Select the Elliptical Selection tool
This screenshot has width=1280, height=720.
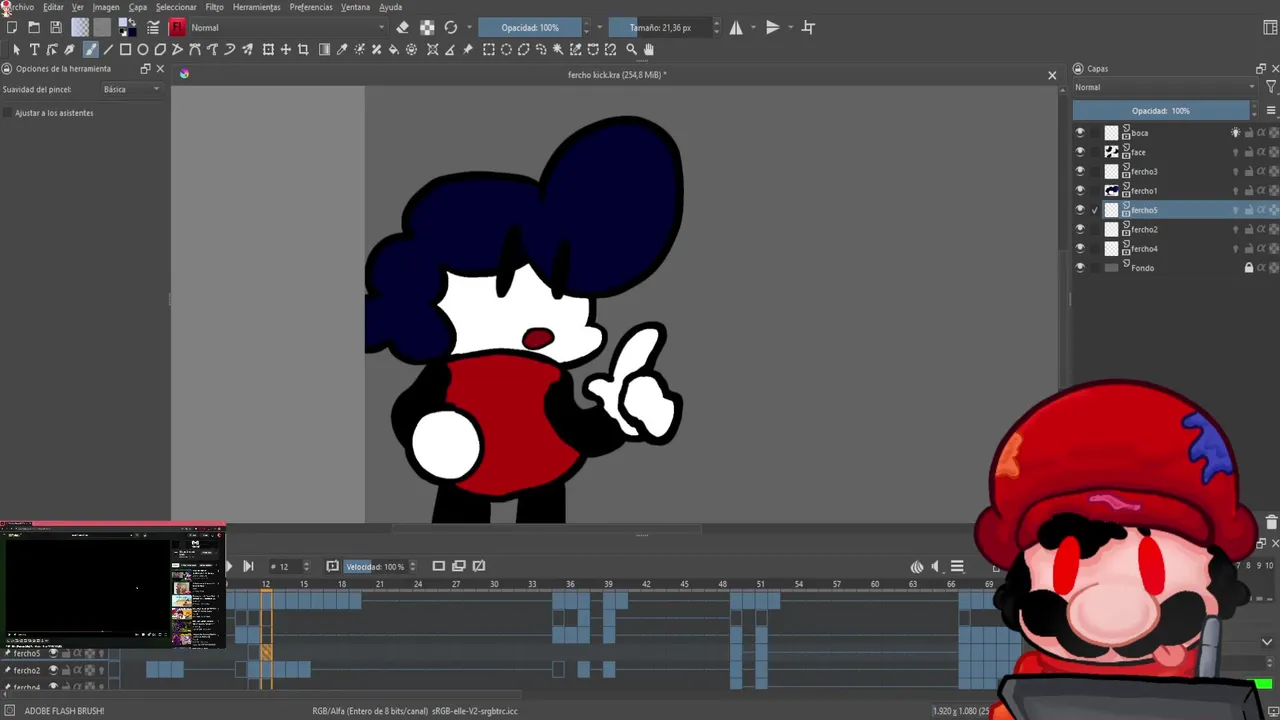[x=507, y=49]
